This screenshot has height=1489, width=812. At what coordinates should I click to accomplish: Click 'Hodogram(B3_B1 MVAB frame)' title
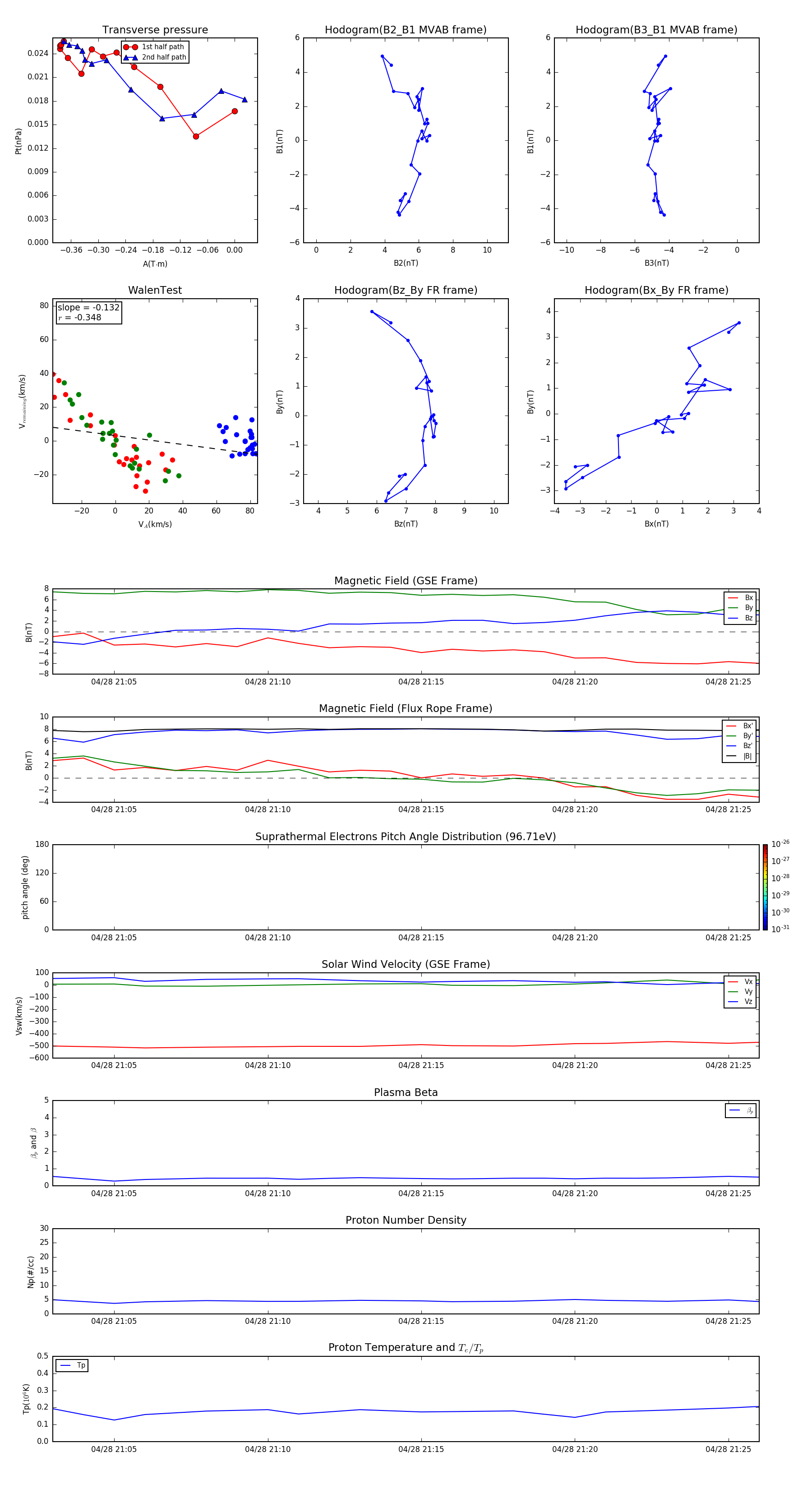[656, 30]
